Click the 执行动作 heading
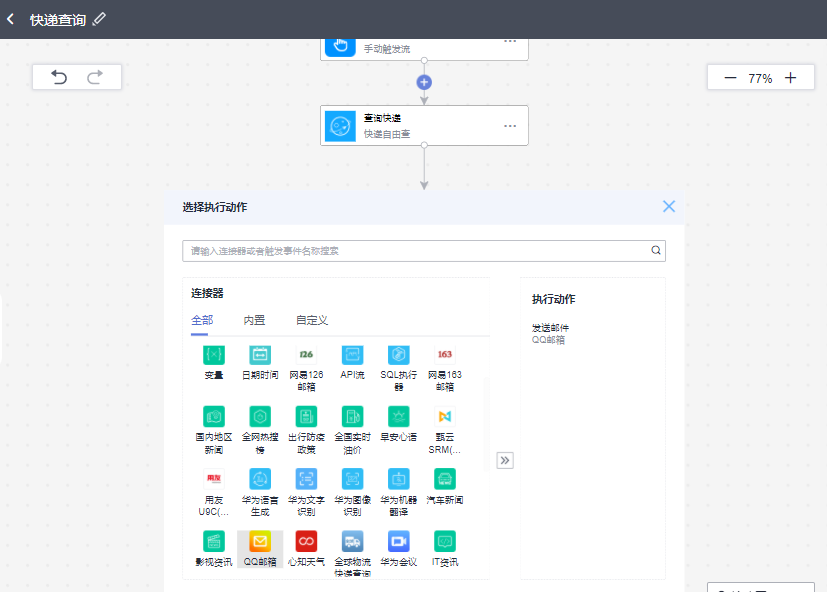This screenshot has width=827, height=592. pos(553,299)
